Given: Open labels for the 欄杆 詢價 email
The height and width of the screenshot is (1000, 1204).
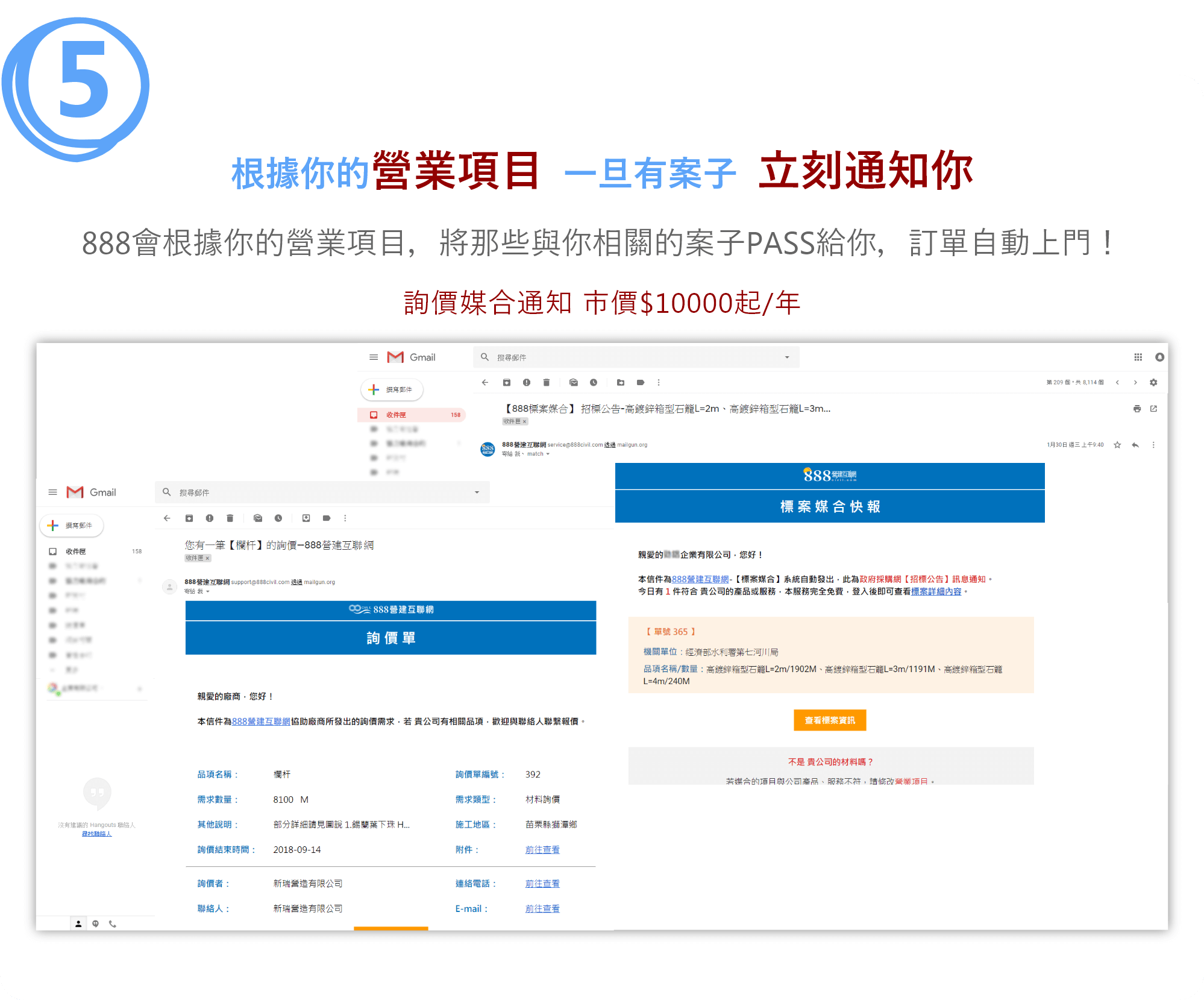Looking at the screenshot, I should (327, 518).
